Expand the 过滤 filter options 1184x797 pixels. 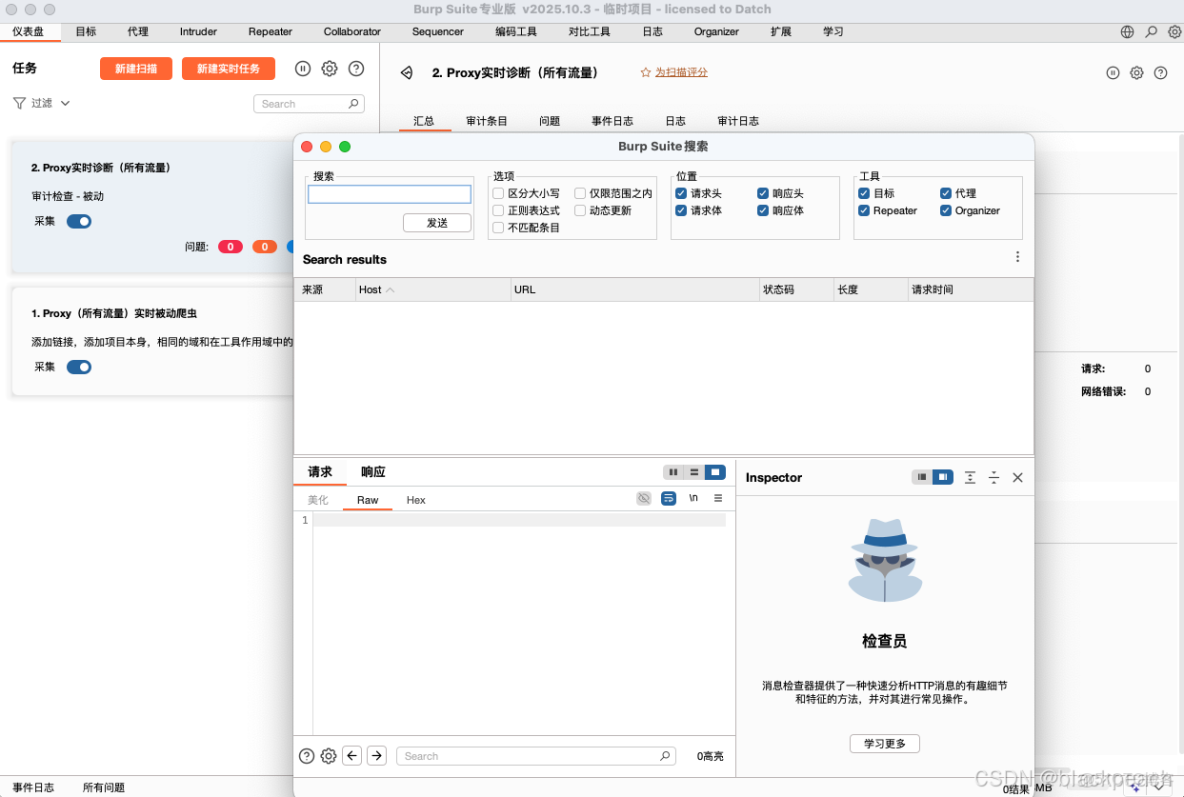point(41,103)
